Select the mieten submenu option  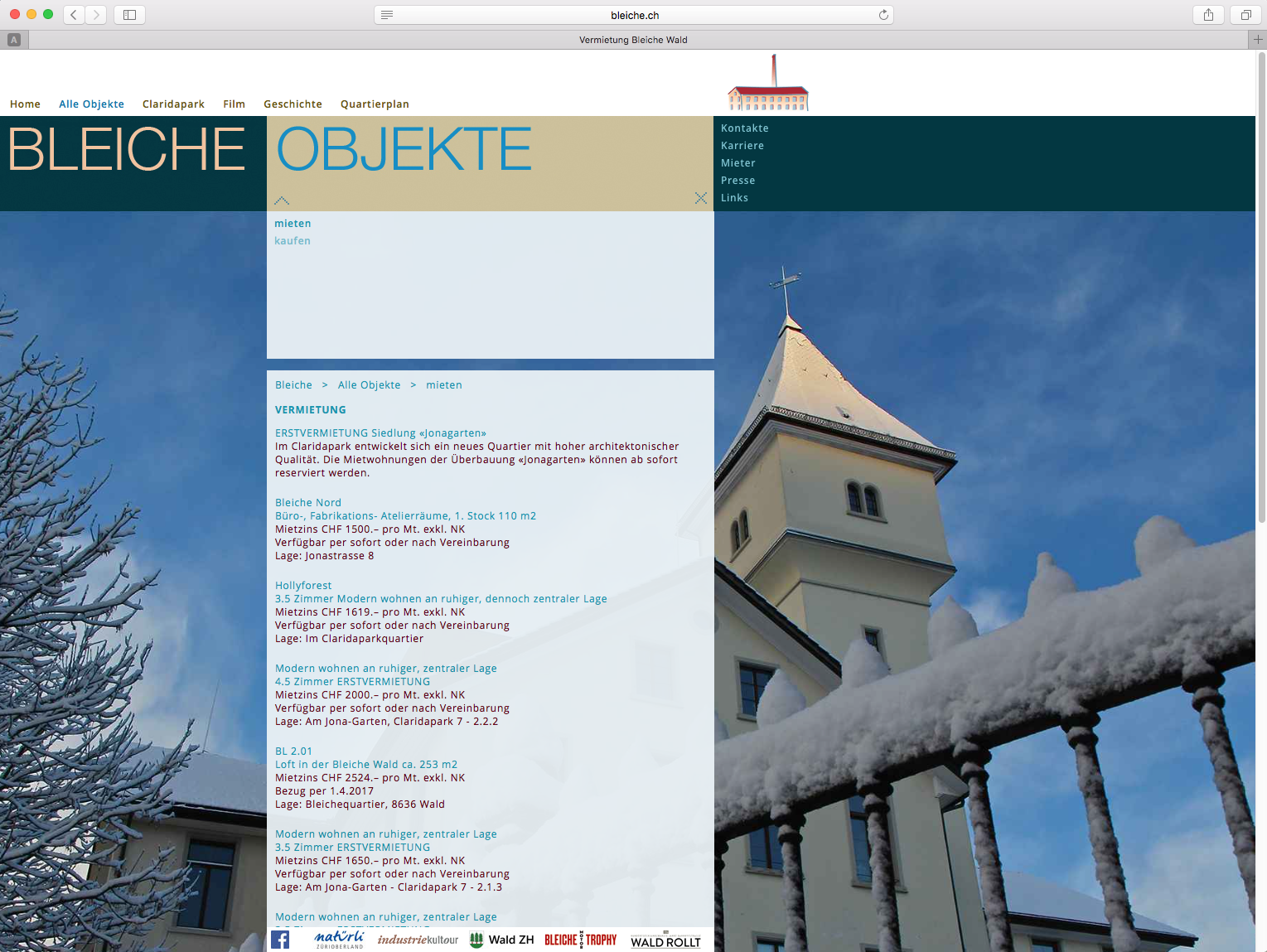pos(293,224)
